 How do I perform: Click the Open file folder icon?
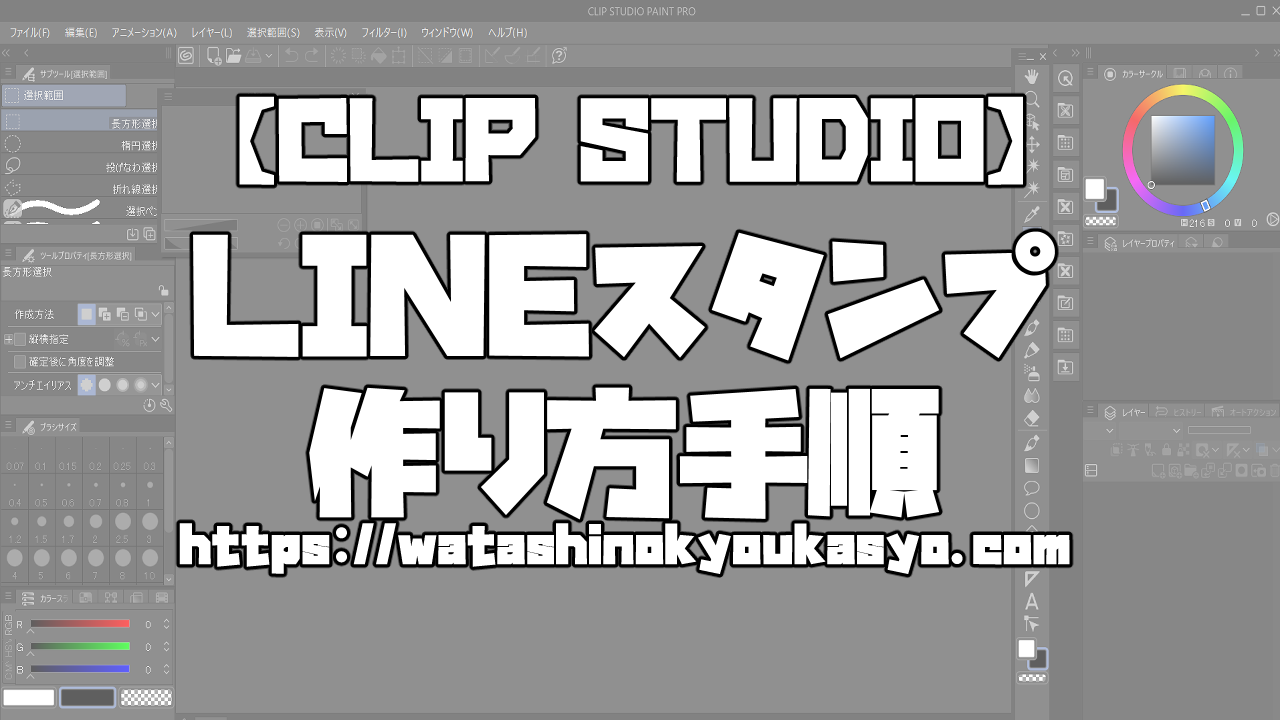[x=233, y=56]
